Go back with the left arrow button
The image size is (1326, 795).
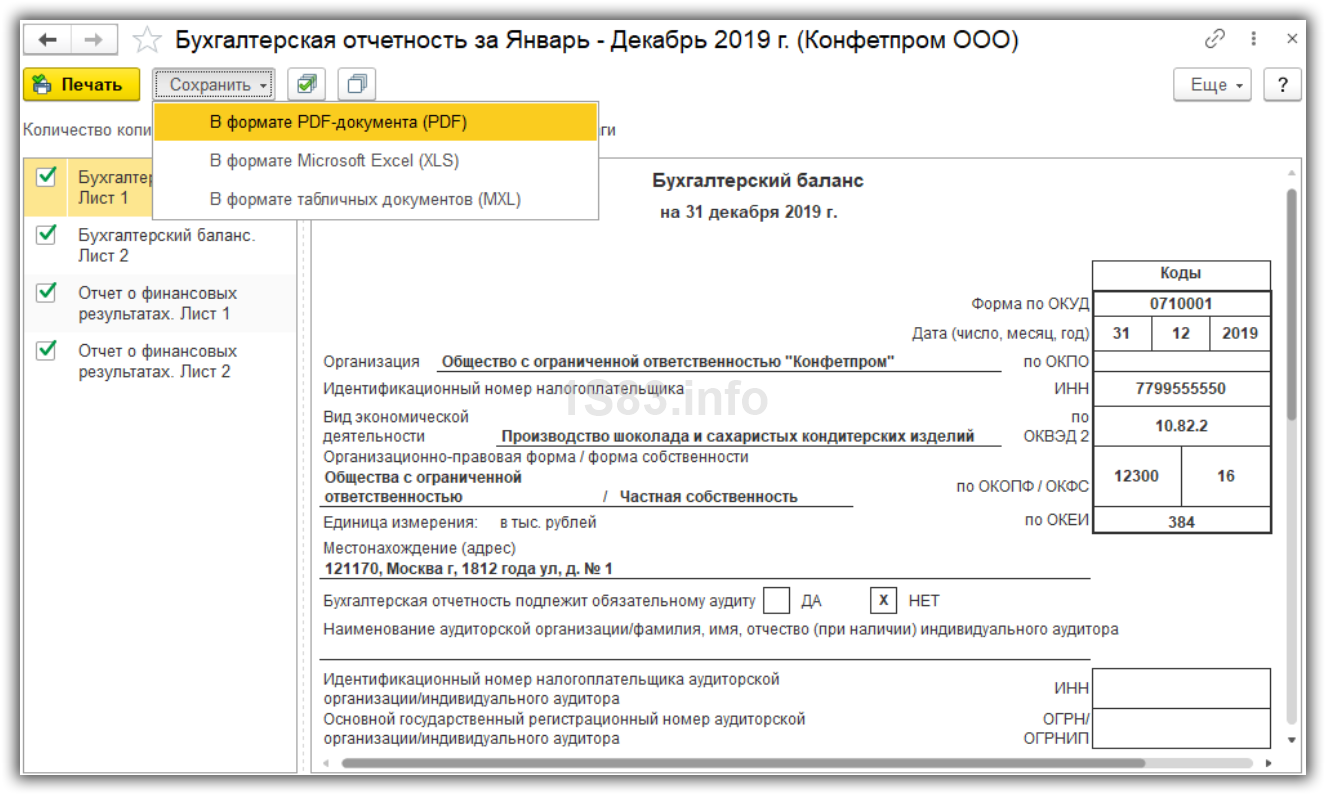47,40
